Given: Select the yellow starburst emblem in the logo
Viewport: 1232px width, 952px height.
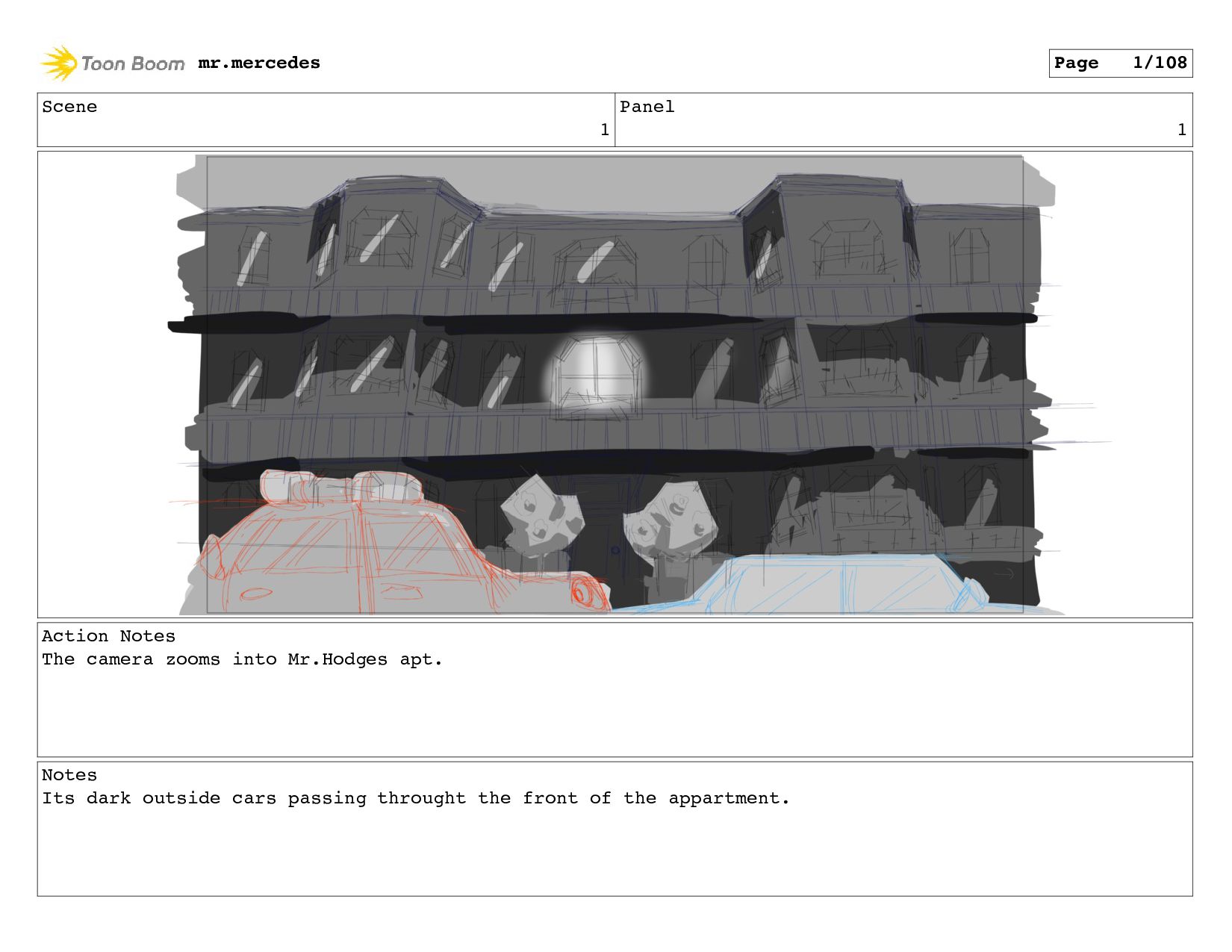Looking at the screenshot, I should tap(60, 63).
